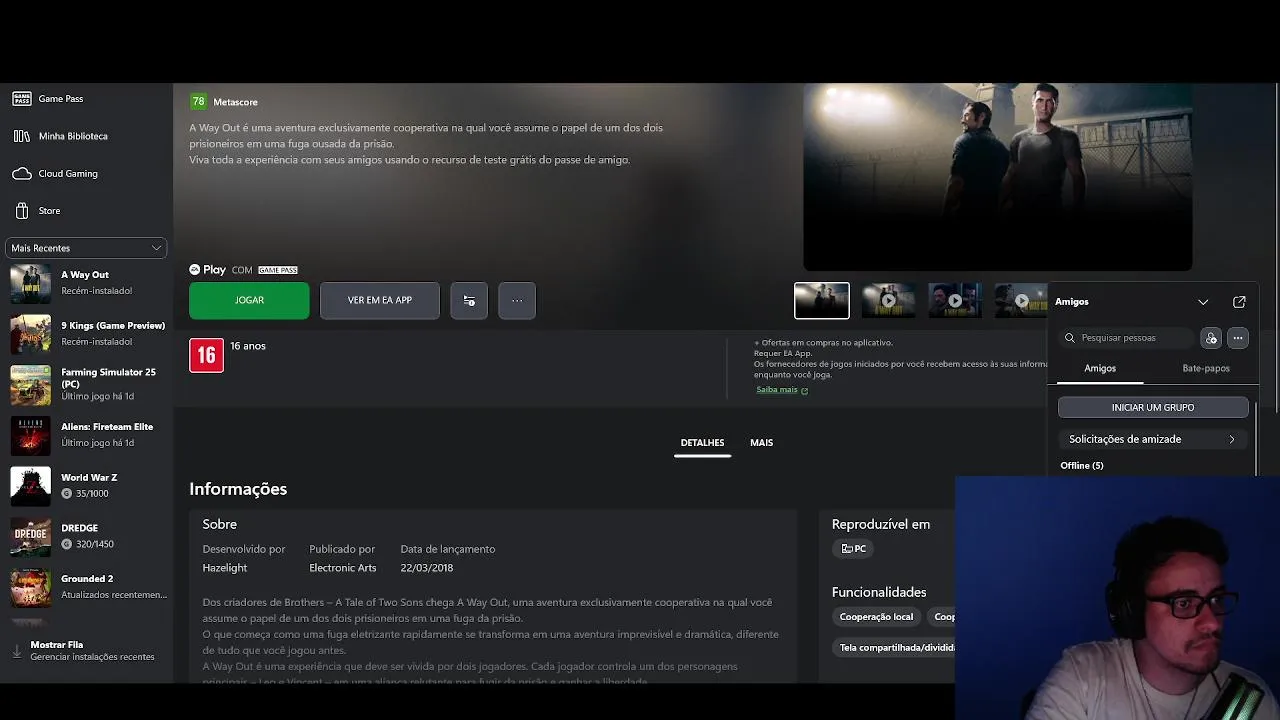
Task: Open Farming Simulator 25 cover icon
Action: tap(30, 385)
